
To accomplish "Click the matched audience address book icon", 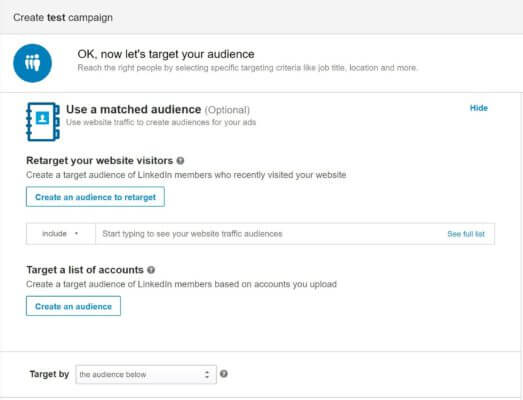I will pos(43,122).
